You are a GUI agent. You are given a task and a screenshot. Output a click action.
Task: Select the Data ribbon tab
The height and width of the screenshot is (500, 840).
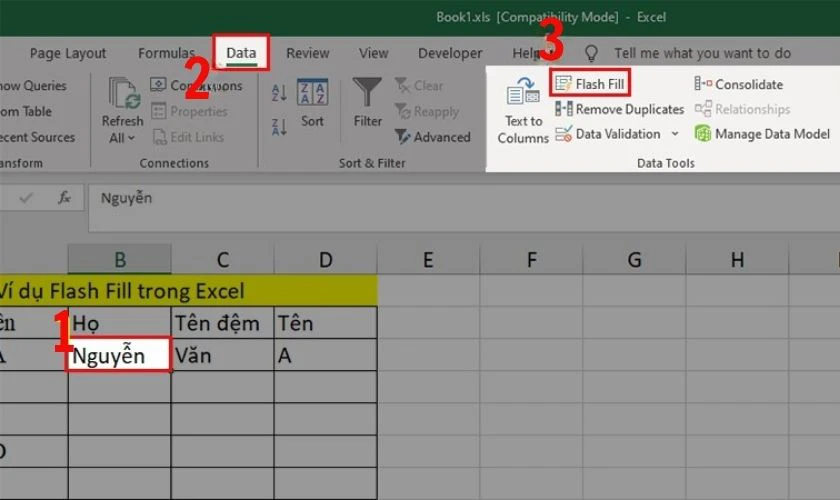241,53
